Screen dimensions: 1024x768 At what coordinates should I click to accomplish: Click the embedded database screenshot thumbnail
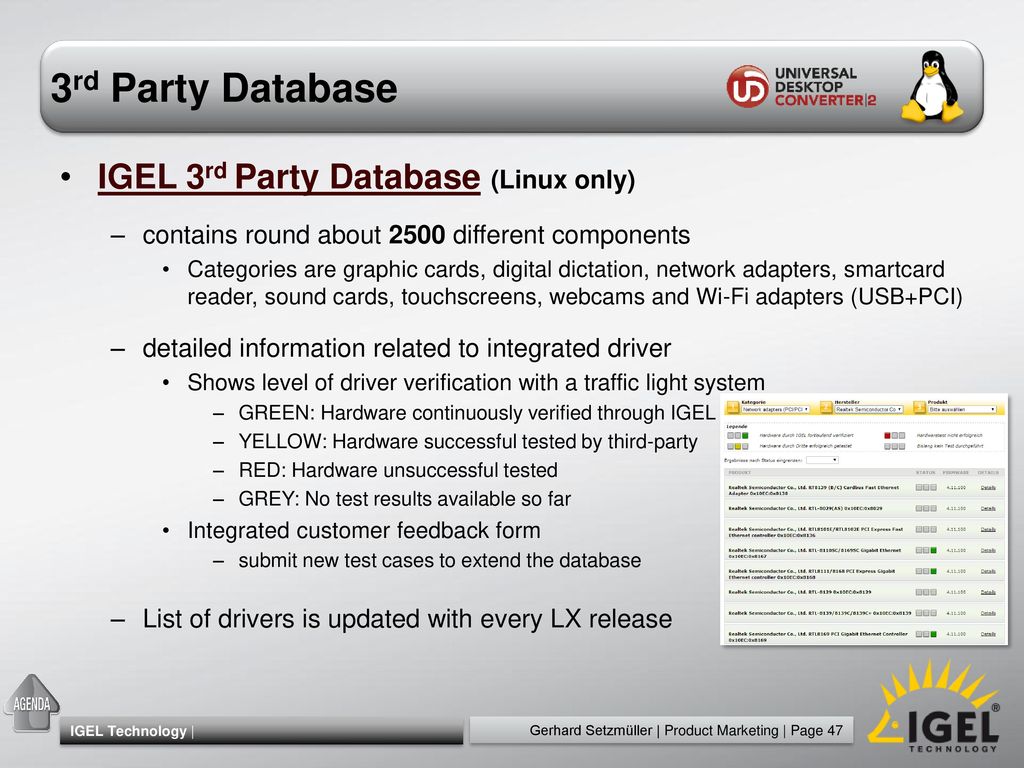[864, 519]
